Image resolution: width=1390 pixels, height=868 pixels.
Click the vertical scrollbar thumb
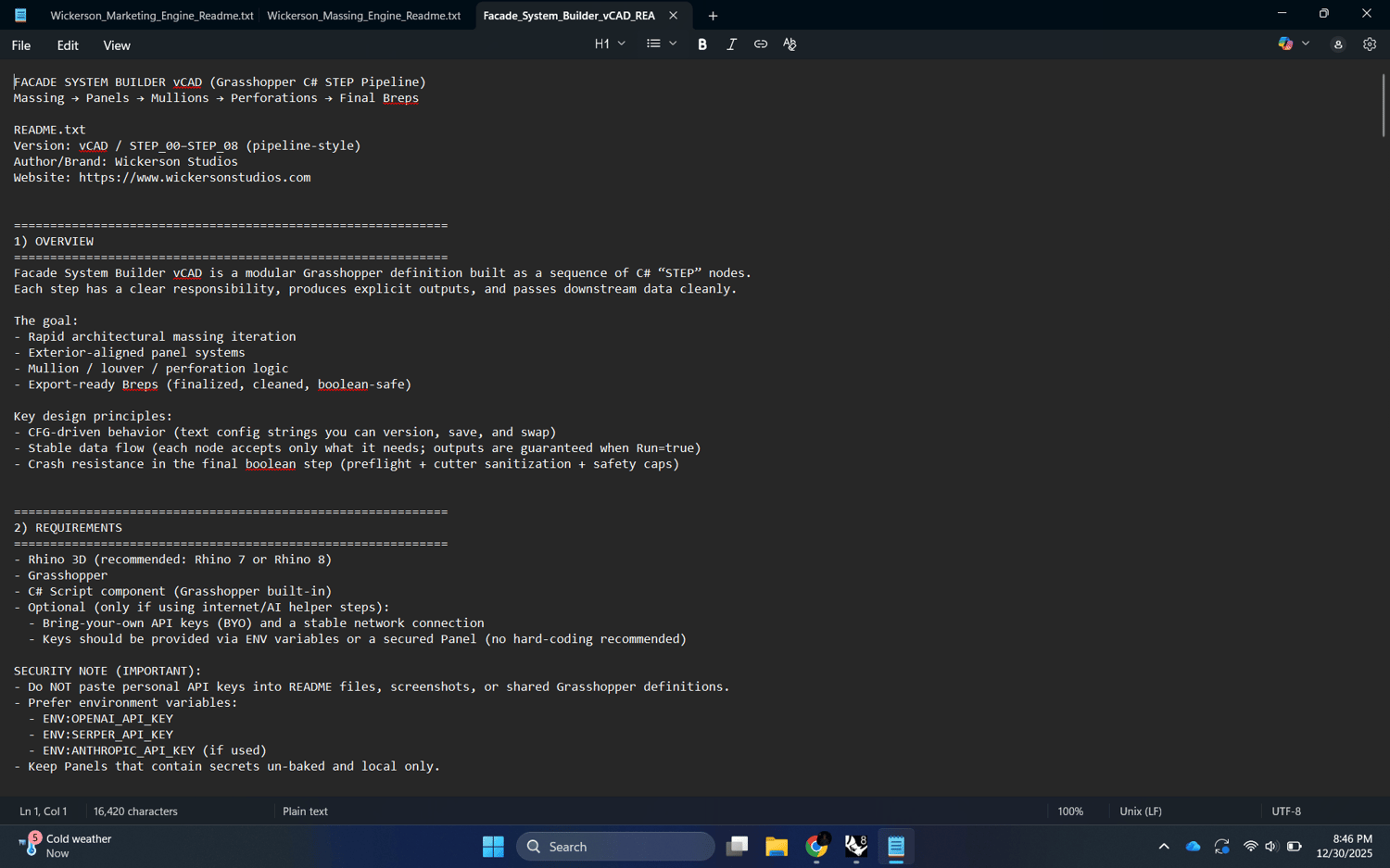coord(1383,106)
